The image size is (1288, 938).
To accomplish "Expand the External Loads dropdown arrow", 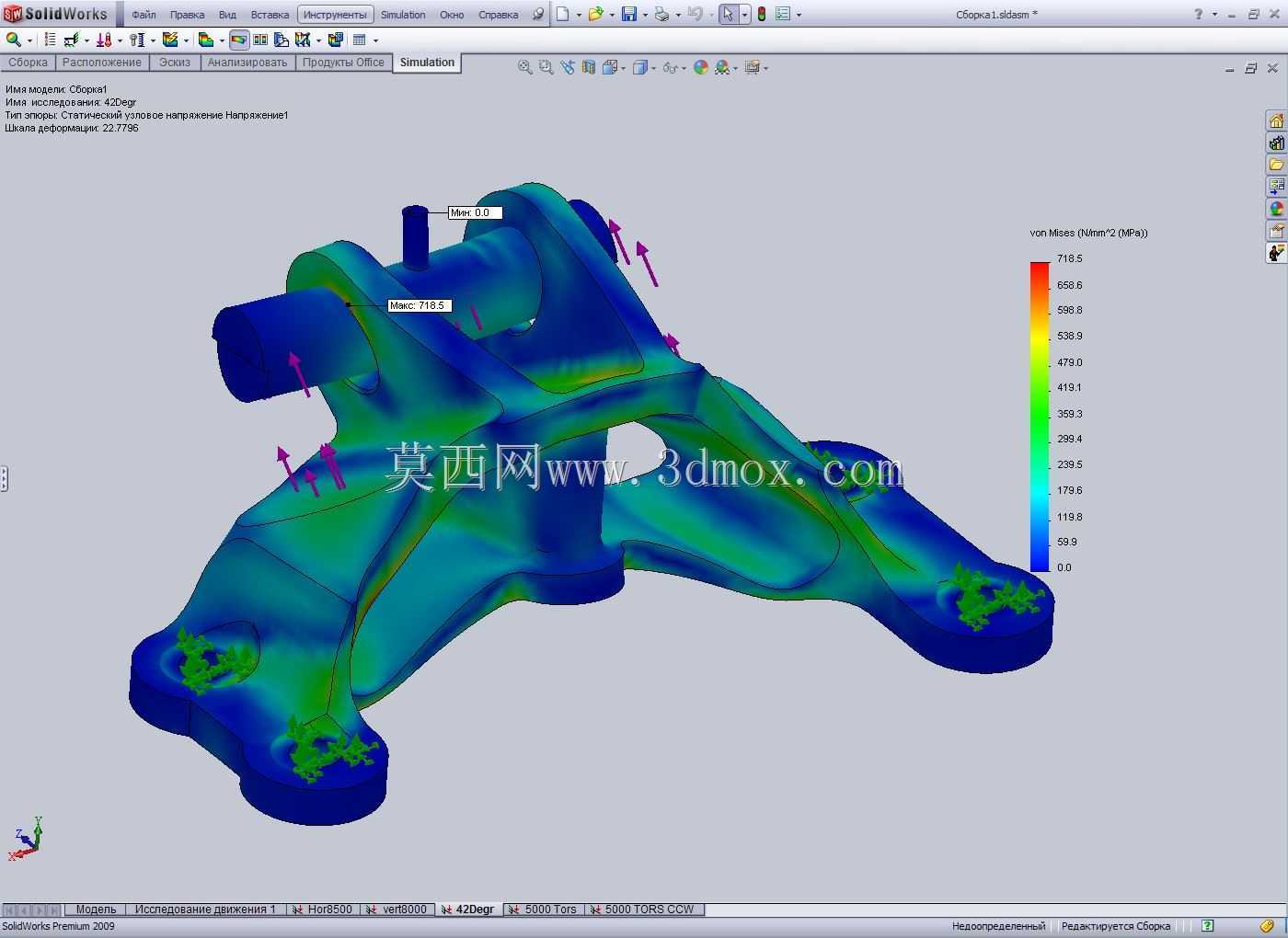I will pos(120,40).
